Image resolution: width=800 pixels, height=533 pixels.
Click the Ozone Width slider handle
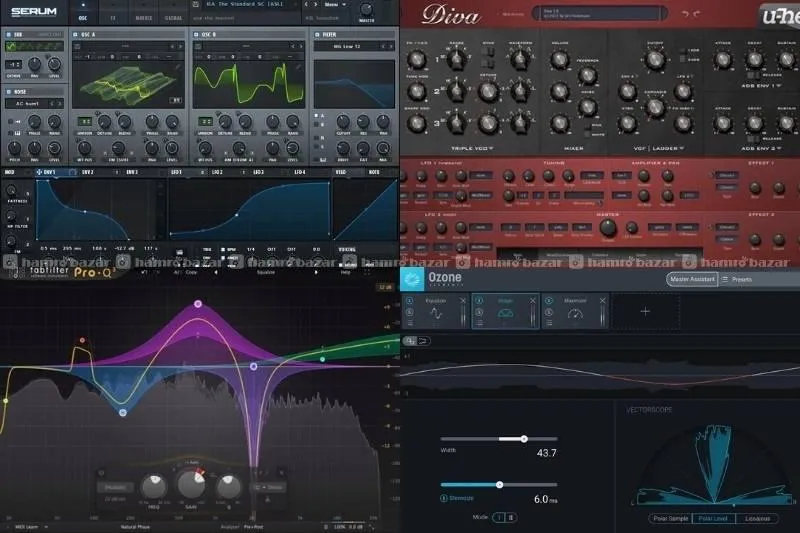523,438
